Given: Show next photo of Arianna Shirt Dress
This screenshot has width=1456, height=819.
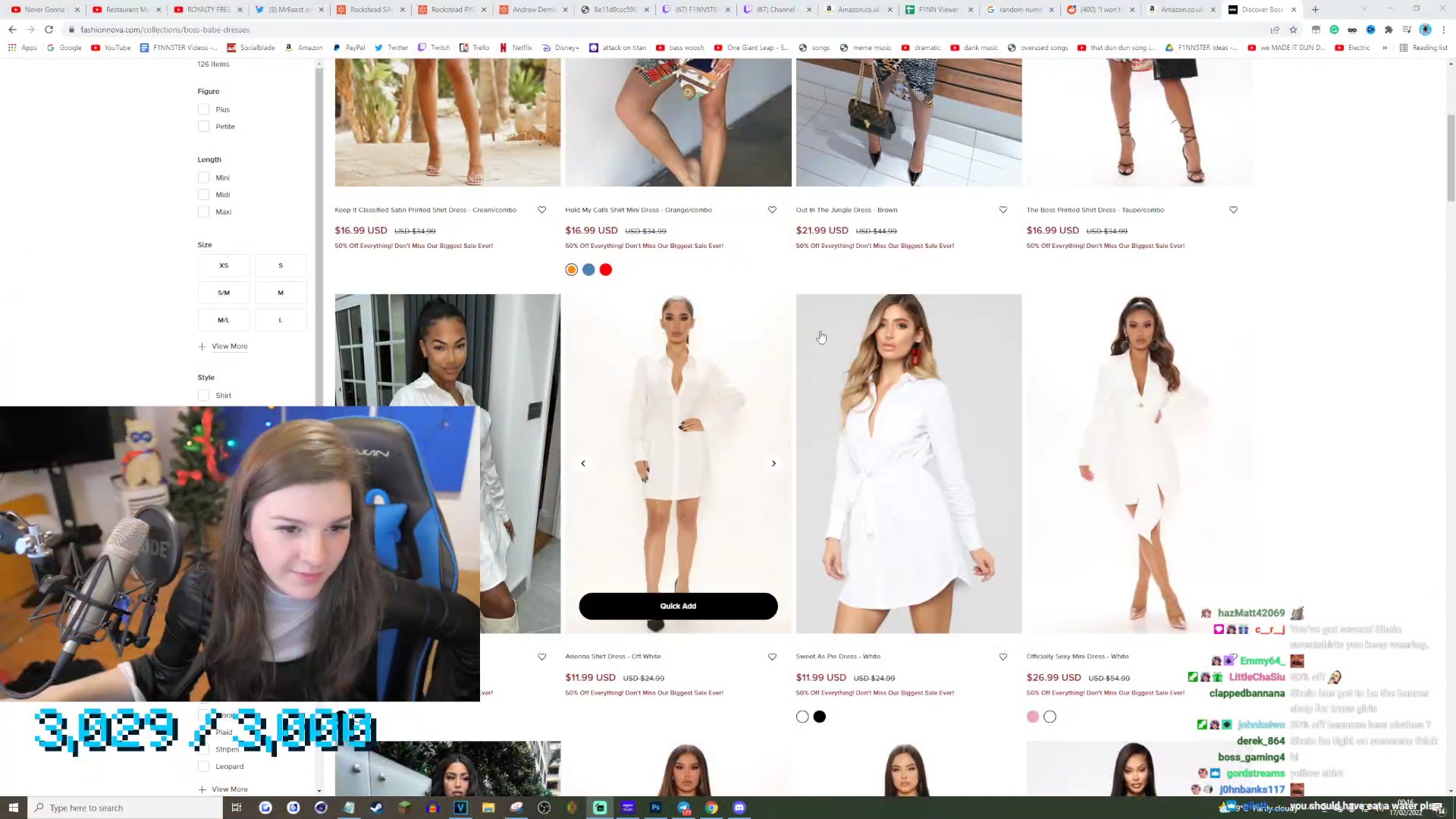Looking at the screenshot, I should click(x=773, y=463).
